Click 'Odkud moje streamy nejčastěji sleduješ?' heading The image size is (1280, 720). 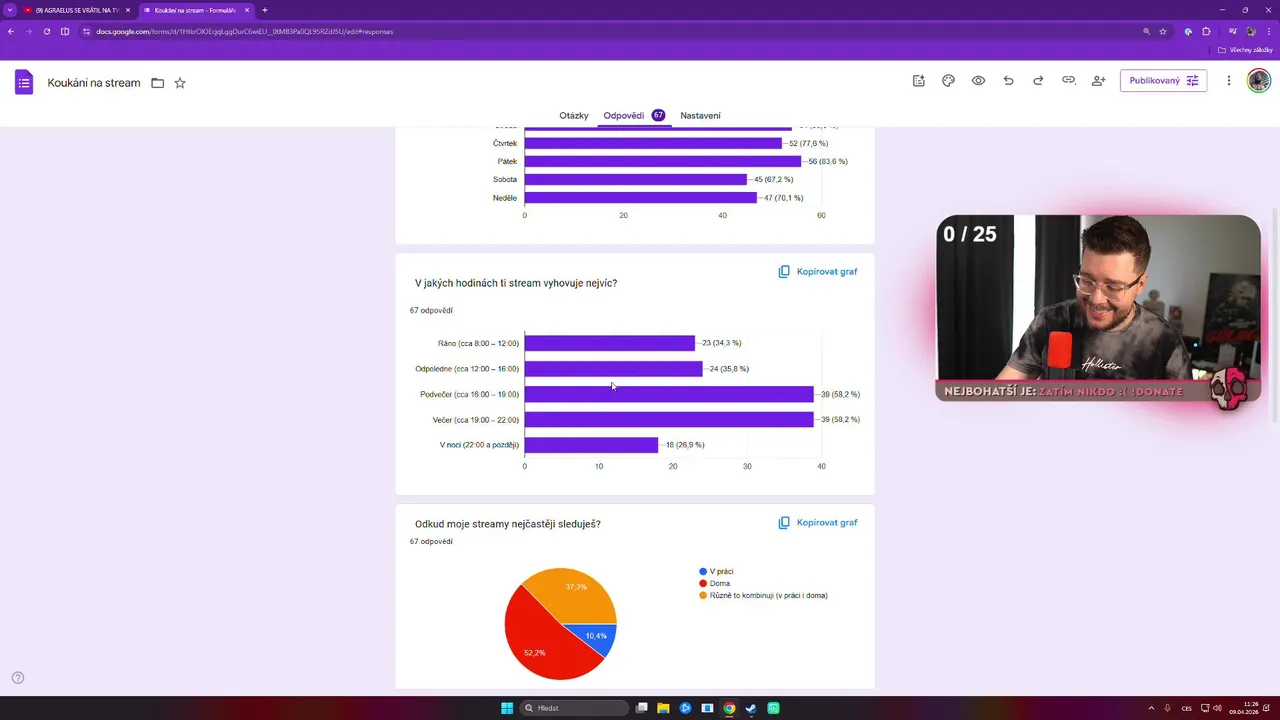click(508, 524)
